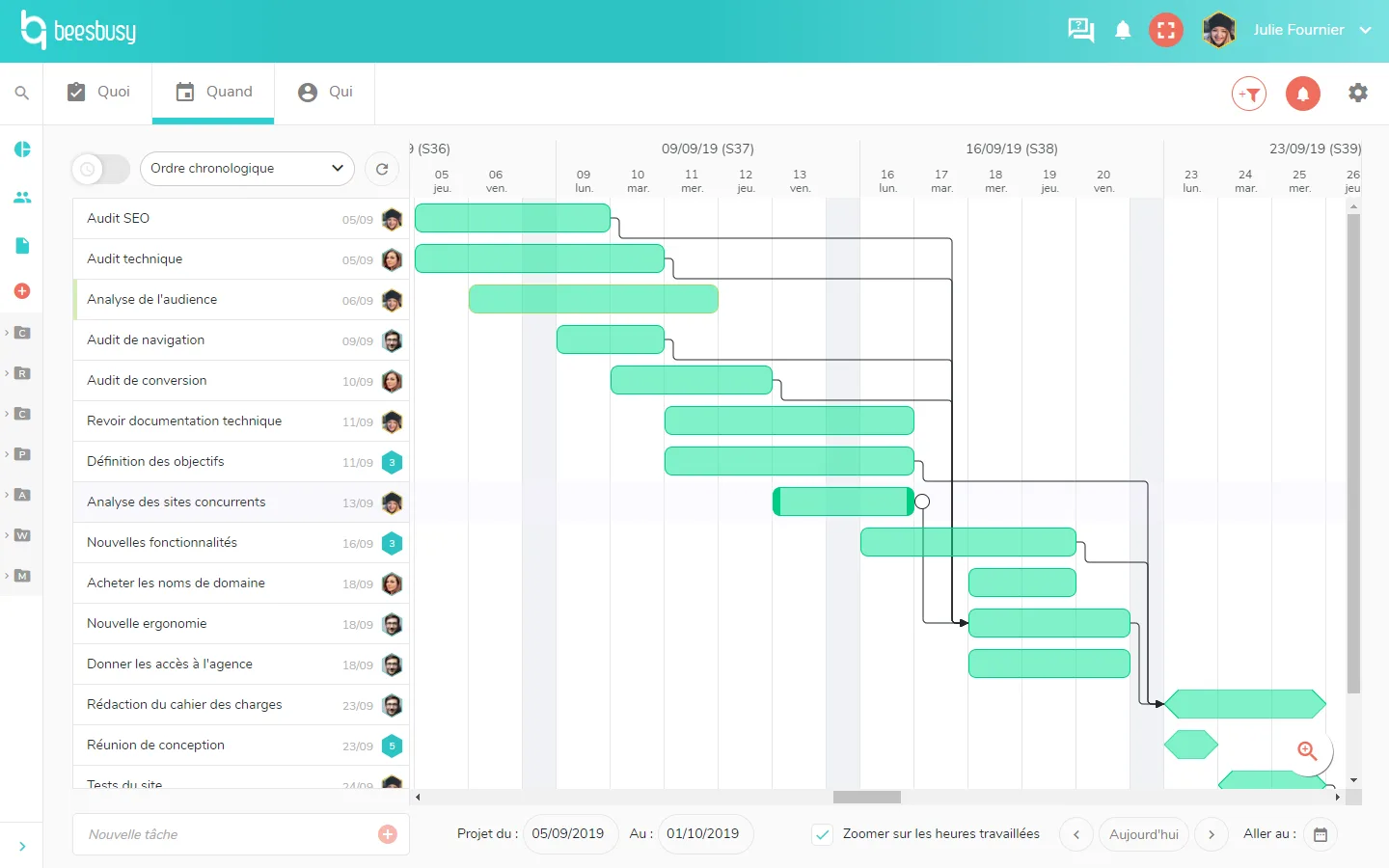Select Rédaction du cahier des charges task
The height and width of the screenshot is (868, 1389).
(x=240, y=705)
